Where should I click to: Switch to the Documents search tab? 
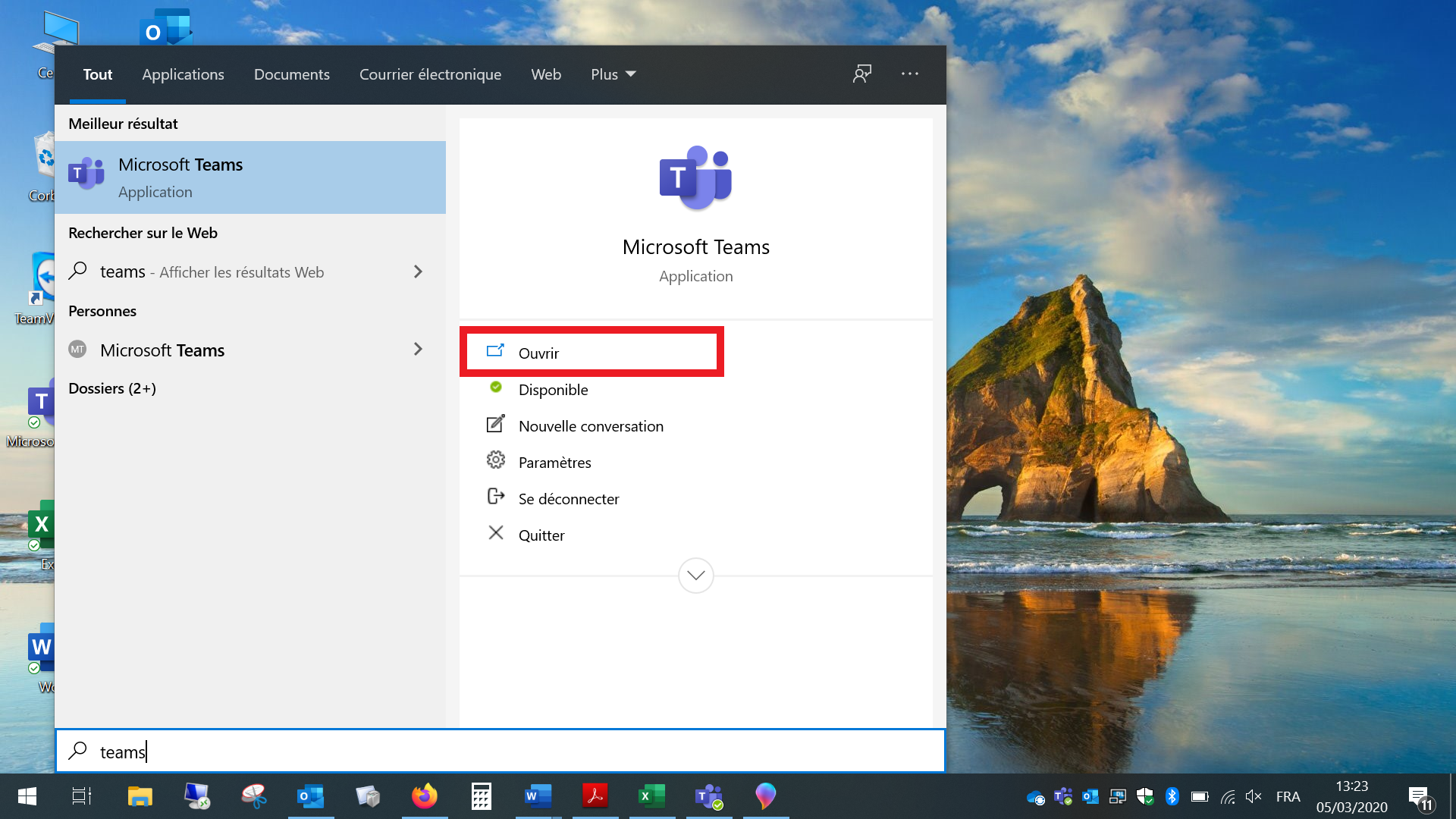click(292, 74)
